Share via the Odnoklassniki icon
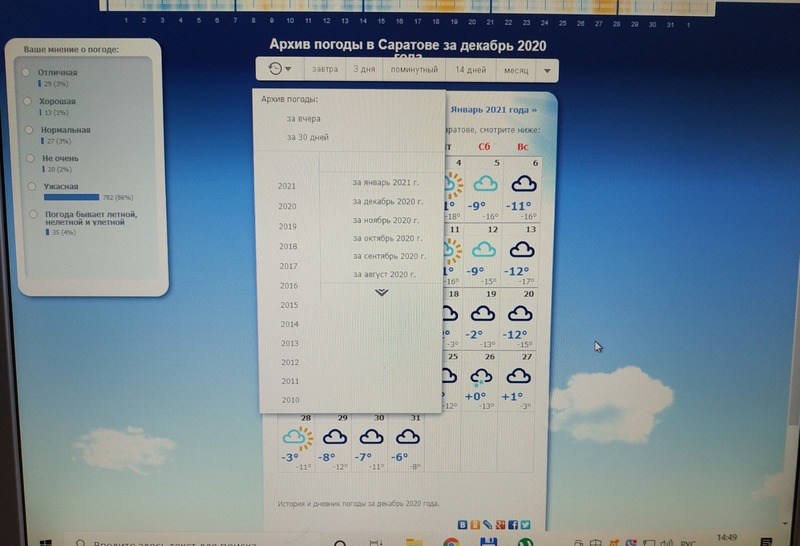 [475, 525]
